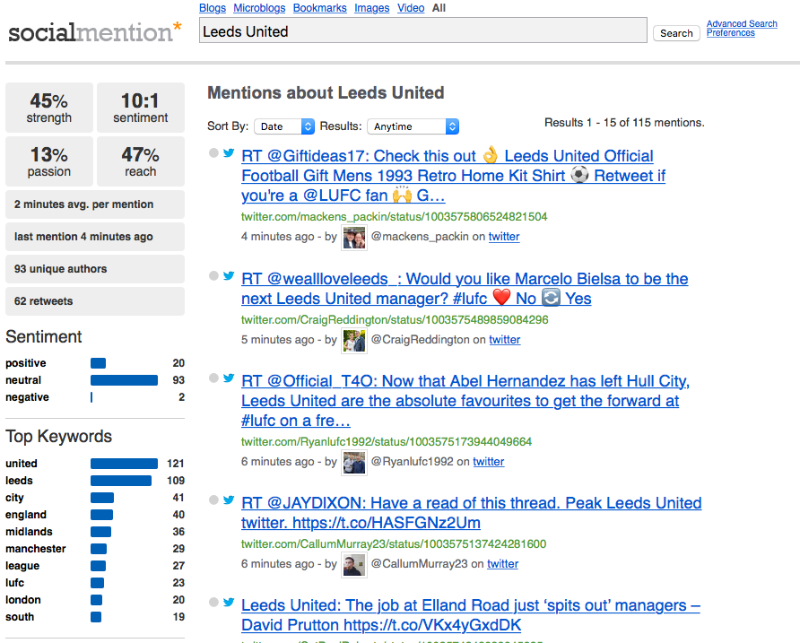Viewport: 800px width, 643px height.
Task: Click the Twitter bird icon beside the Official_T4O mention
Action: coord(229,378)
